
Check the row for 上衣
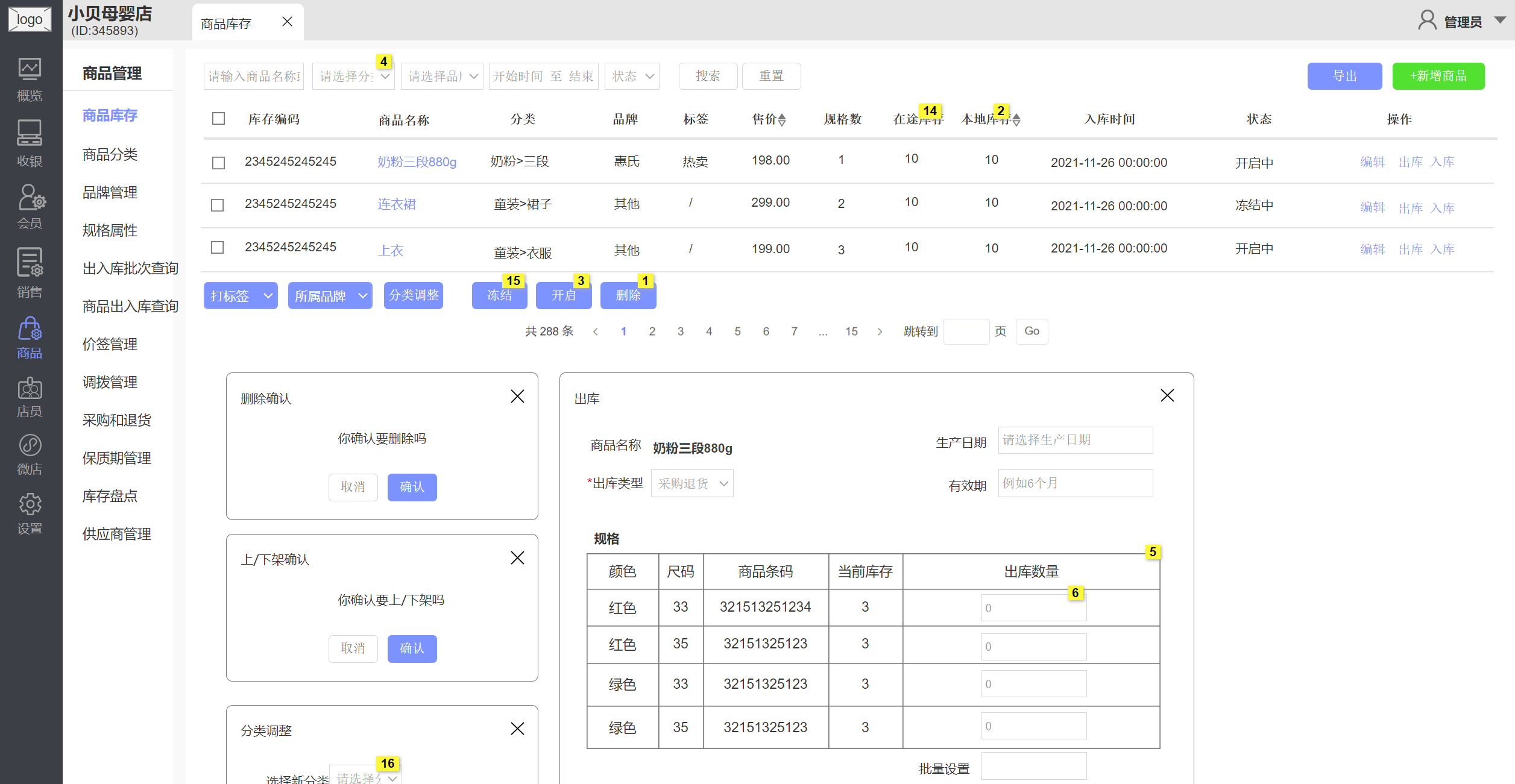click(x=218, y=248)
